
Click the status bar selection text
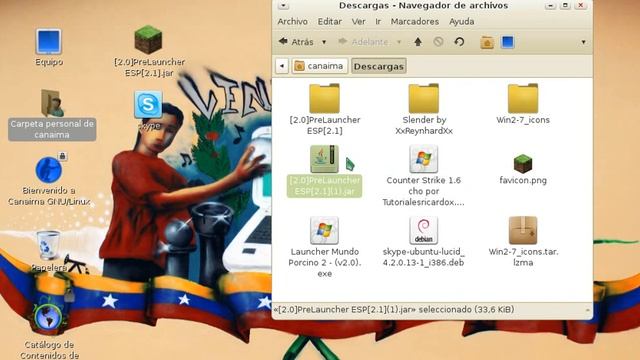pyautogui.click(x=394, y=310)
